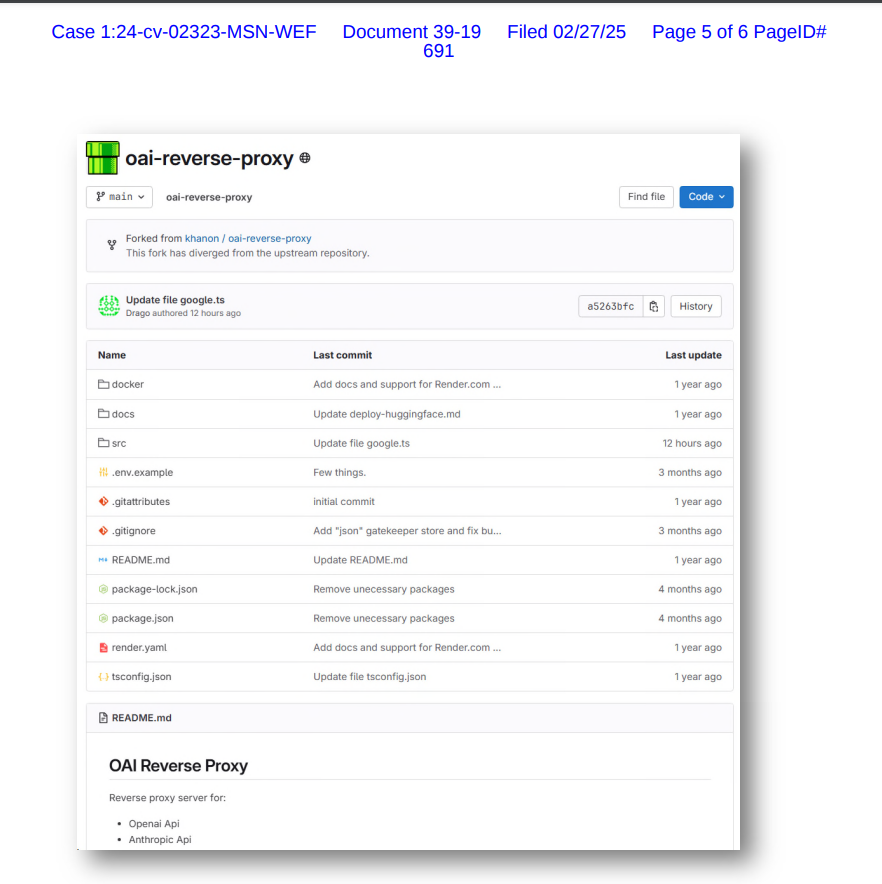
Task: Click the package-lock.json node icon
Action: pos(103,589)
